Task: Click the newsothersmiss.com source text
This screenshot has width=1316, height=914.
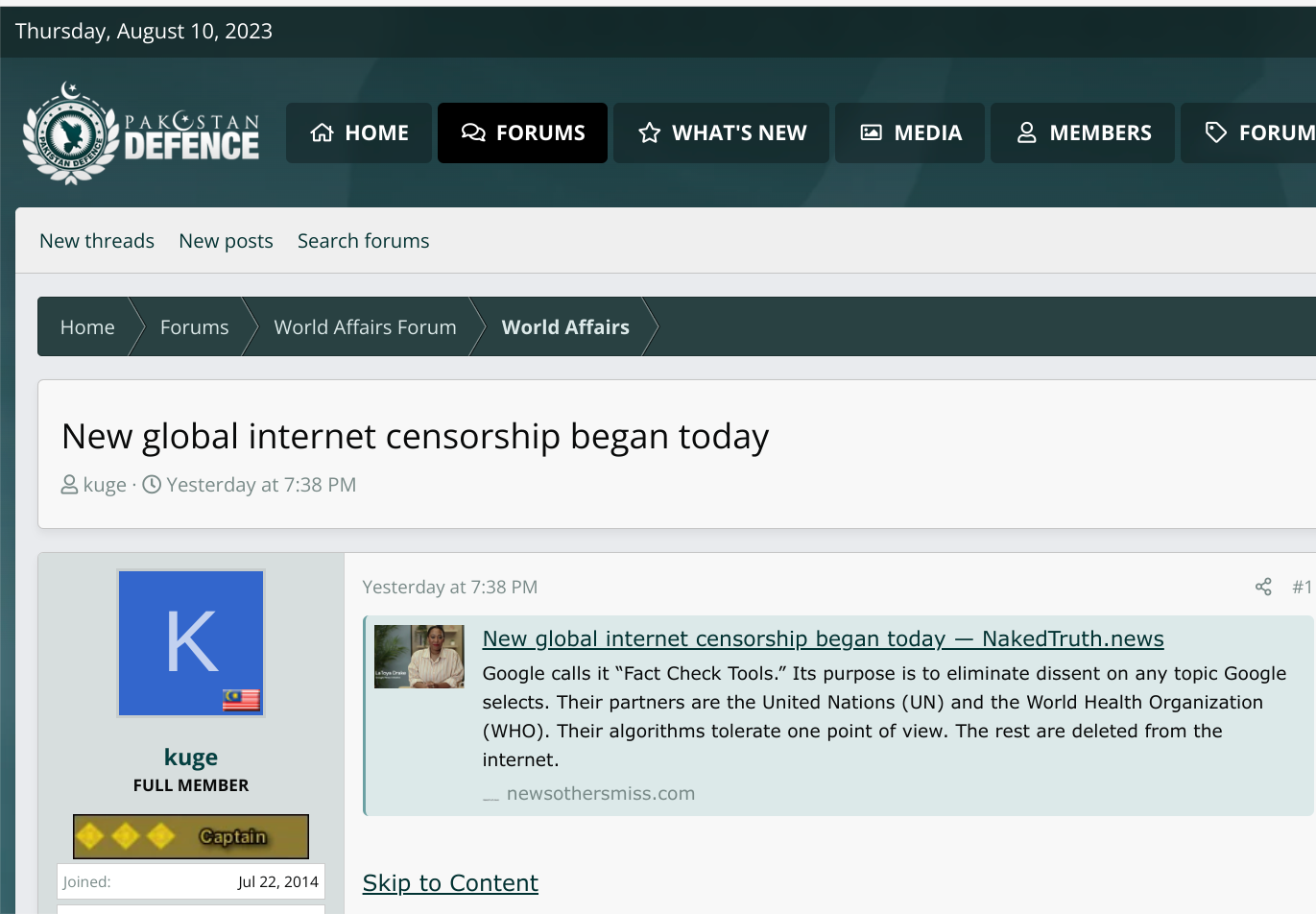Action: (x=601, y=794)
